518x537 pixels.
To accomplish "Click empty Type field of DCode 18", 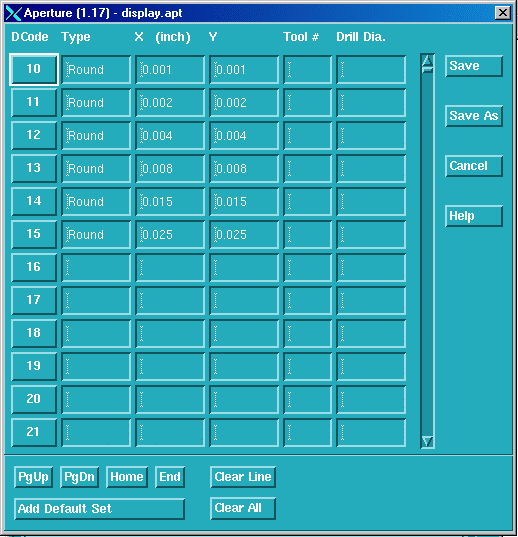I will coord(96,334).
